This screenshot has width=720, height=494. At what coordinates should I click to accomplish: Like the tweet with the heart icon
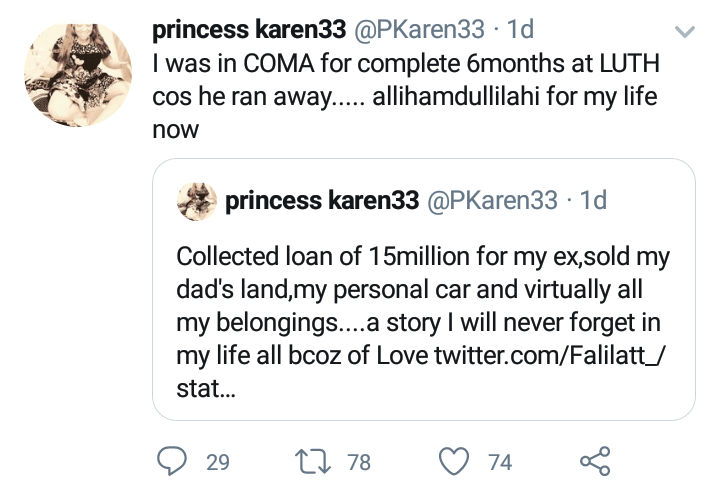tap(455, 461)
